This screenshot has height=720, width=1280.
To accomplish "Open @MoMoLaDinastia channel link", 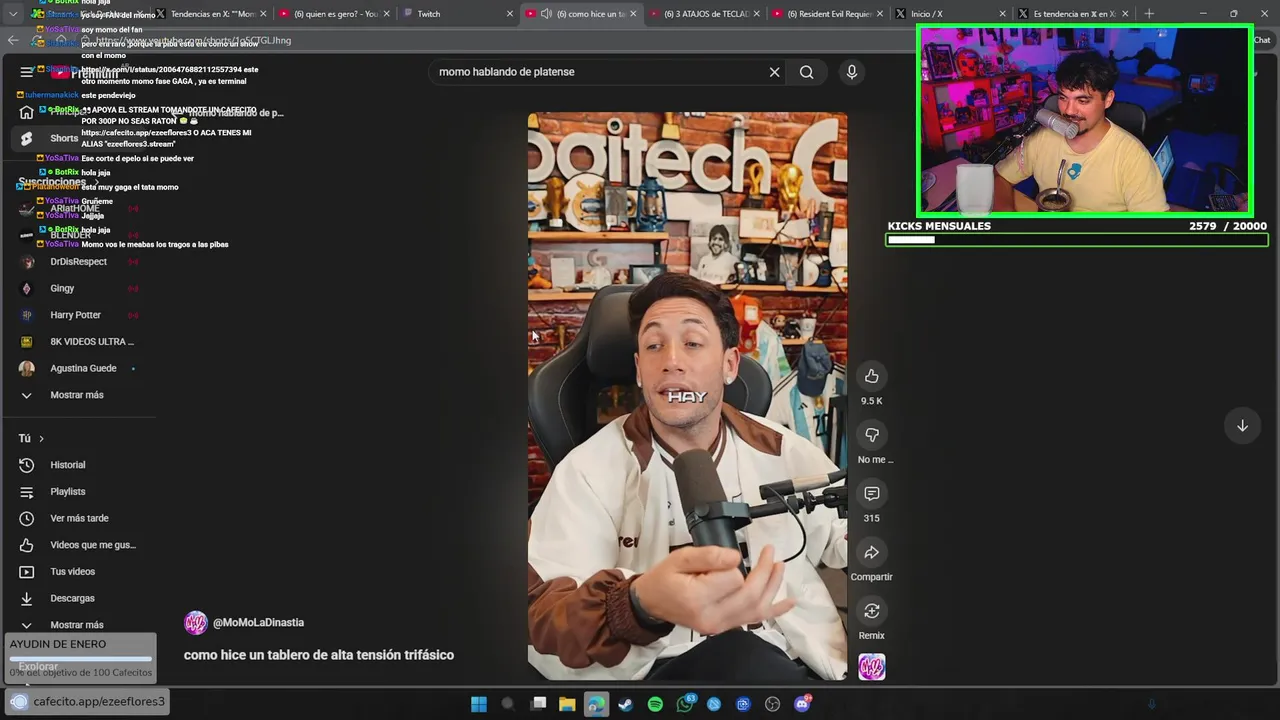I will [258, 622].
